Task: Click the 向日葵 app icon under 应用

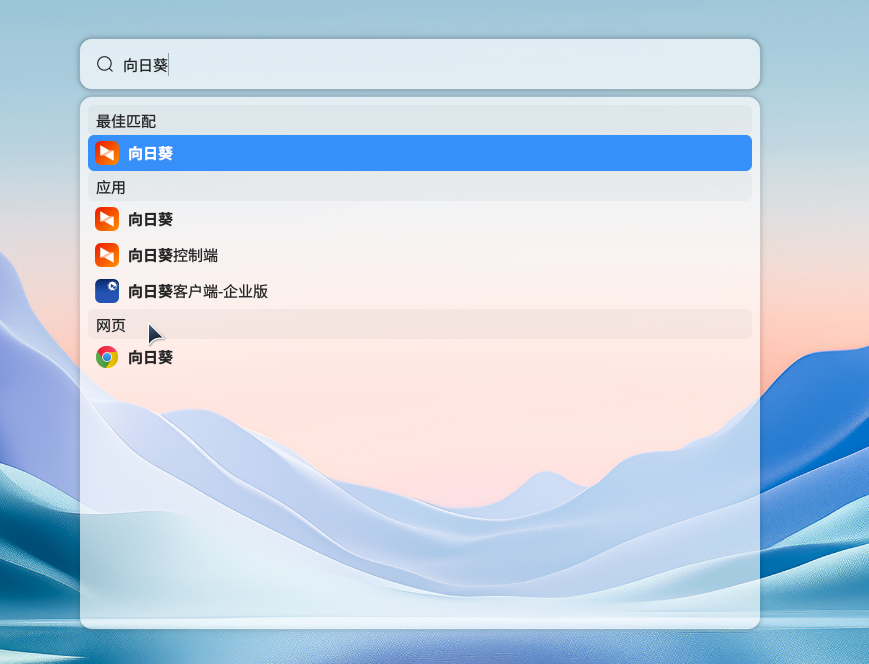Action: tap(106, 219)
